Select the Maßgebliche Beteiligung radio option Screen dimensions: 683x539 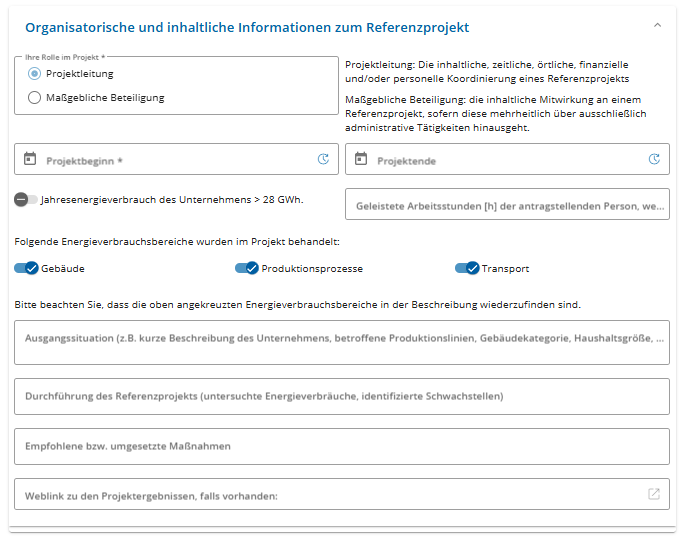pyautogui.click(x=34, y=98)
